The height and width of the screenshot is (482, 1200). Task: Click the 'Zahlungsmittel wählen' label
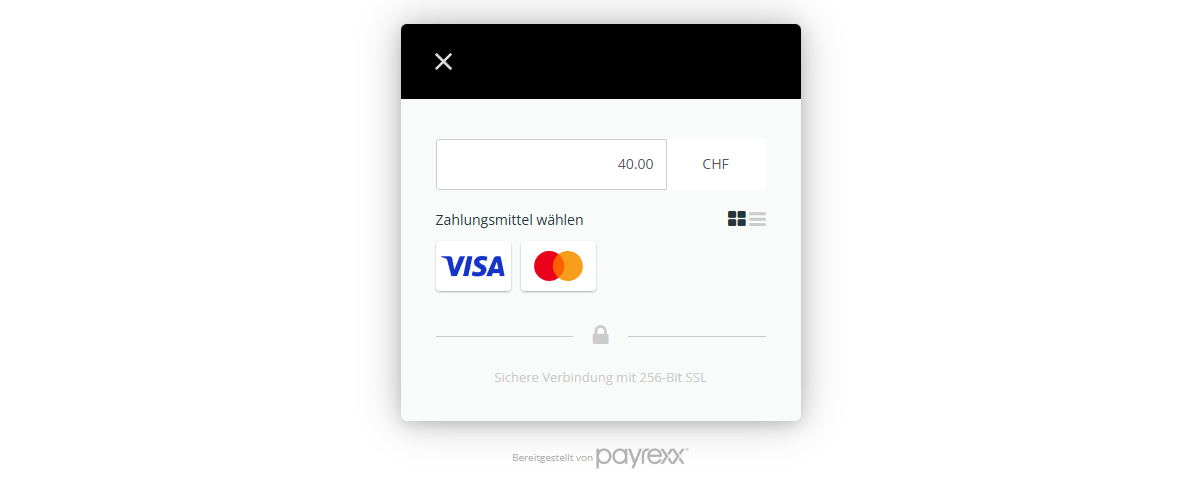click(x=509, y=220)
